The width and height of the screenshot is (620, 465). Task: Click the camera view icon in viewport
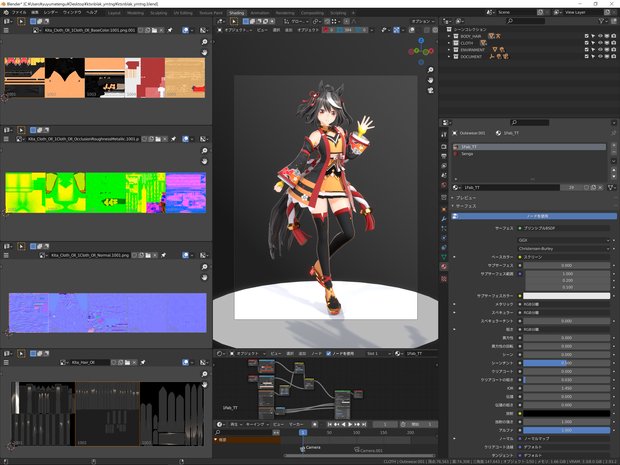tap(431, 90)
